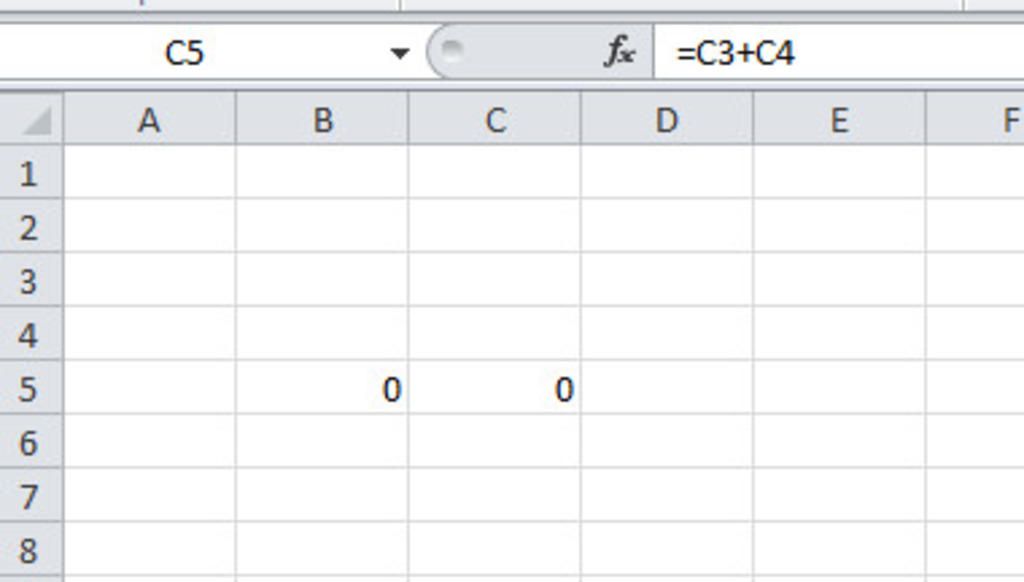Click empty cell A1
Screen dimensions: 1024x582
point(149,174)
